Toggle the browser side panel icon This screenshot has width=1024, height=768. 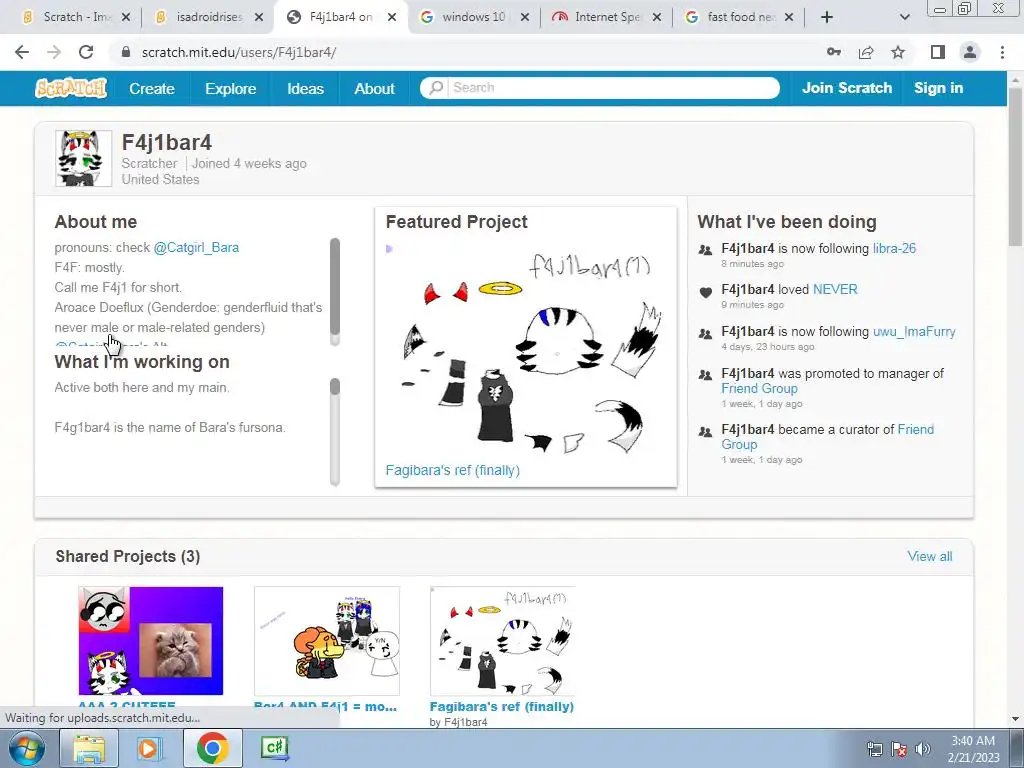[x=938, y=52]
